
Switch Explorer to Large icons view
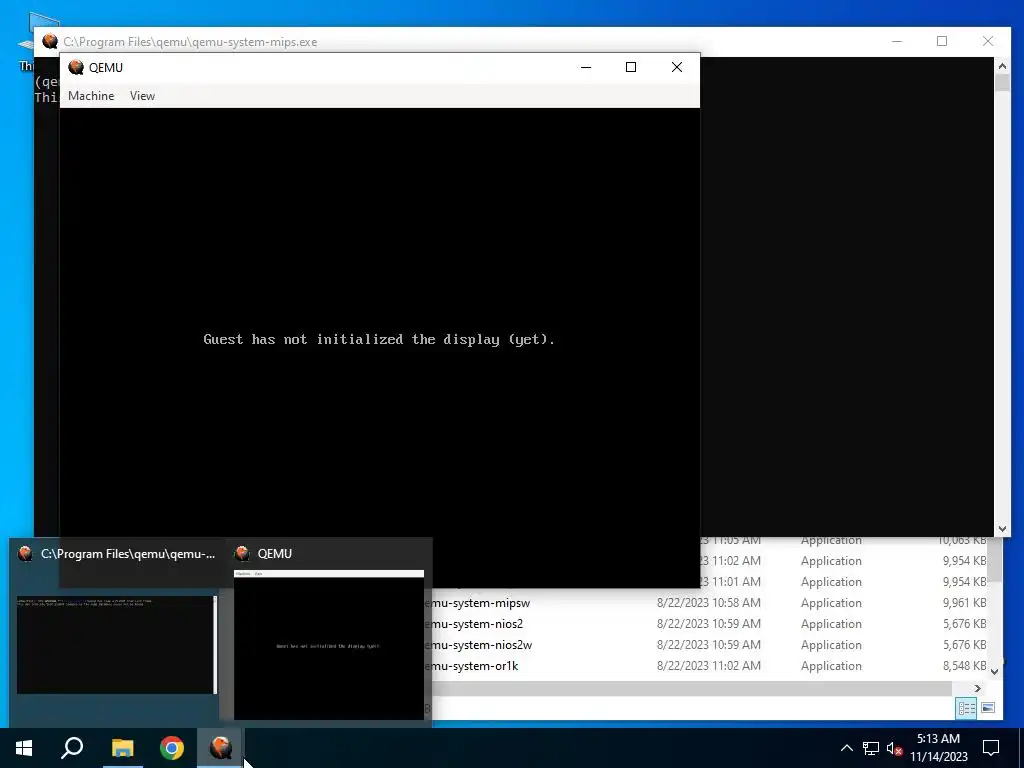point(988,708)
